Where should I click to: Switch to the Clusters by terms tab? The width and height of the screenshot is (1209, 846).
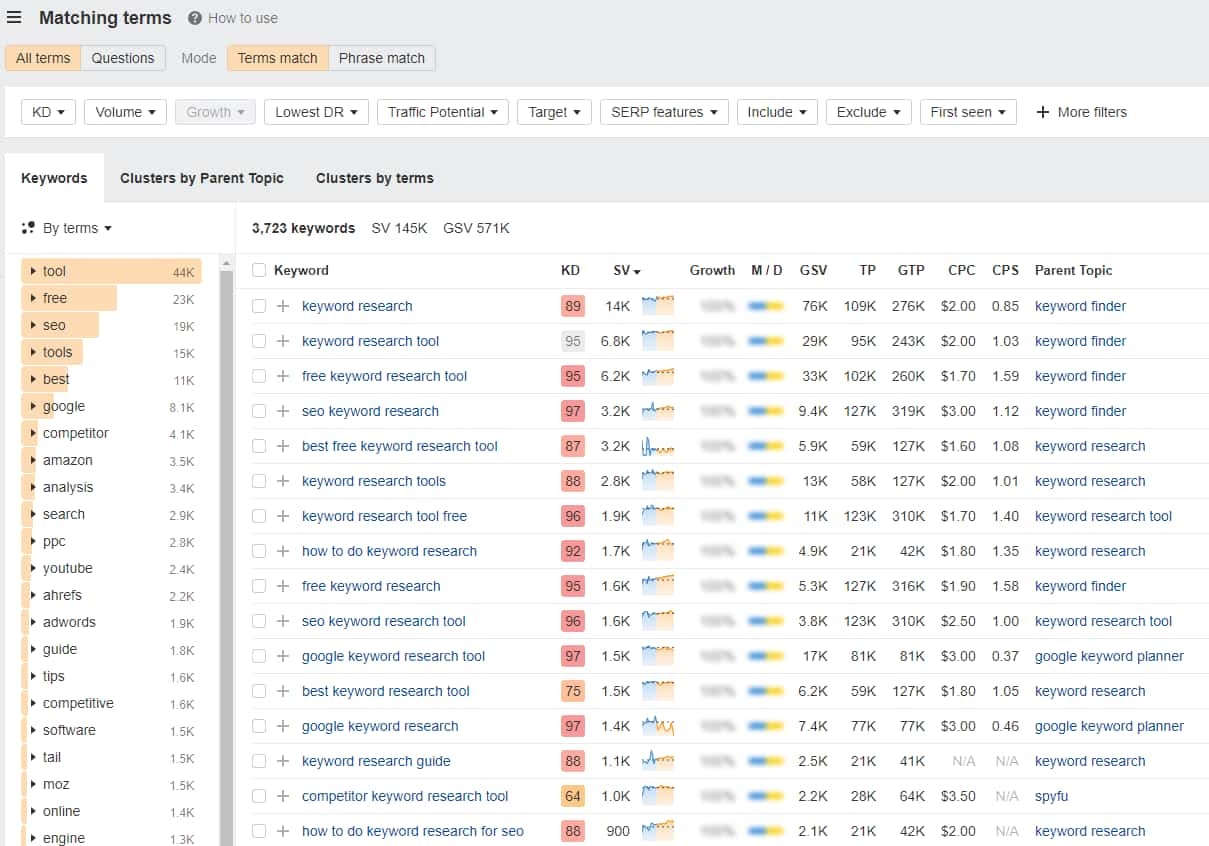[375, 178]
